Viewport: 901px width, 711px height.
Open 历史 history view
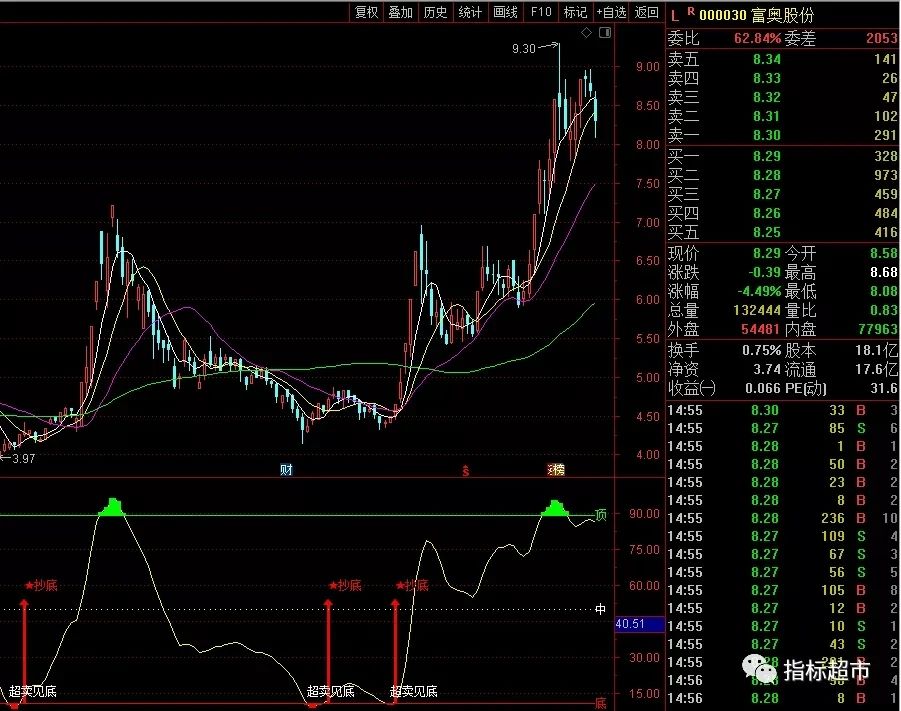click(435, 12)
